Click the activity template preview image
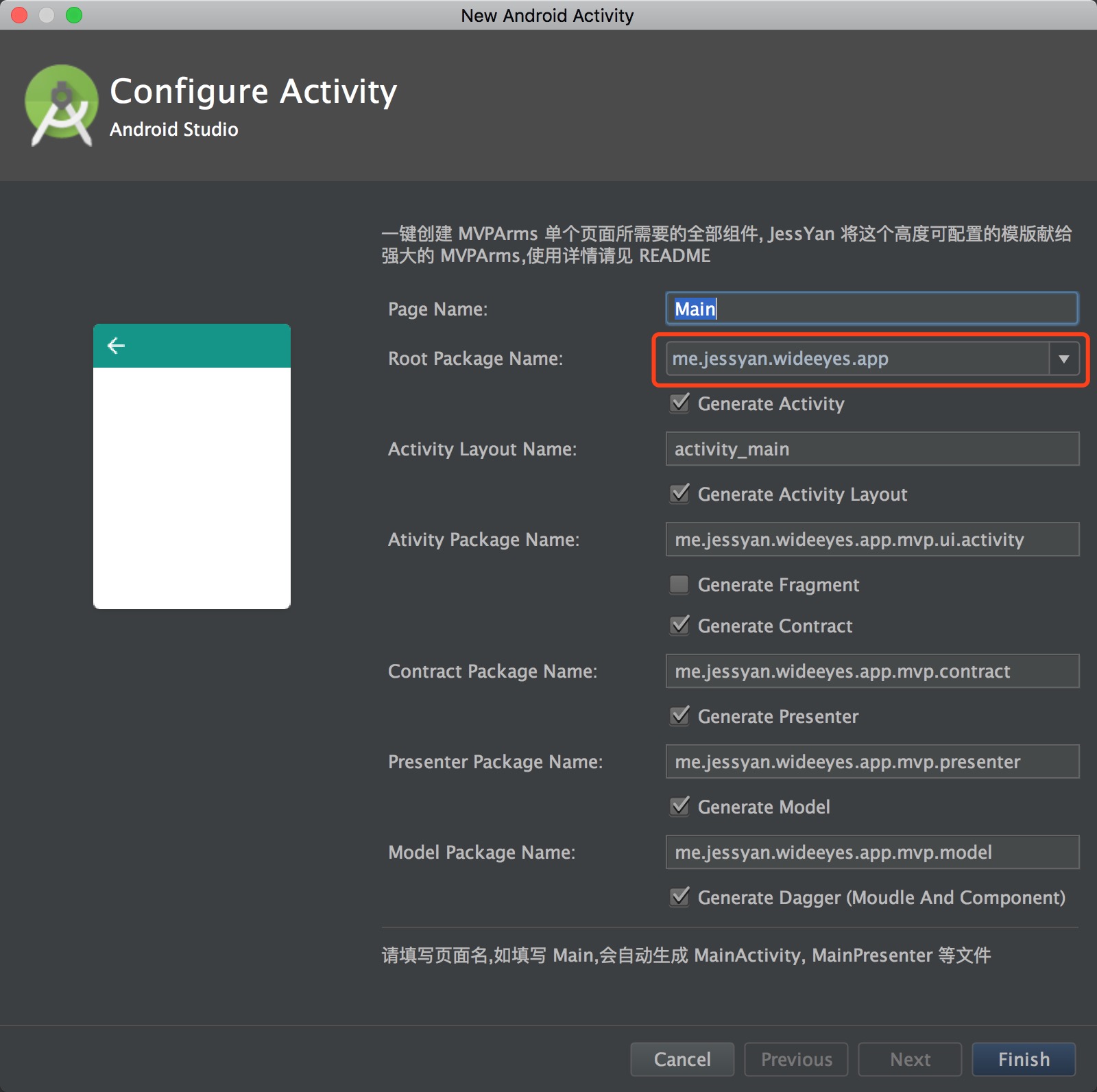1097x1092 pixels. click(x=192, y=466)
